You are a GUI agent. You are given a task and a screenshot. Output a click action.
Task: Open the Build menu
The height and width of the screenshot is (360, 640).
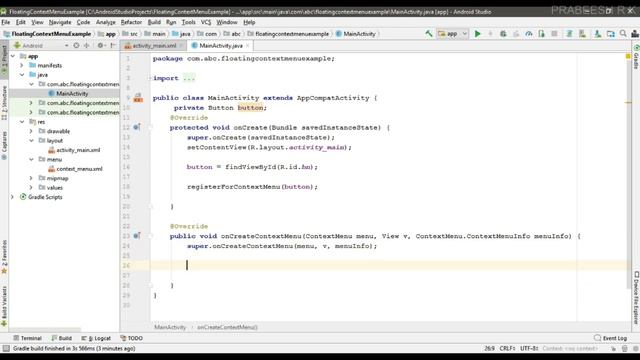pos(154,22)
